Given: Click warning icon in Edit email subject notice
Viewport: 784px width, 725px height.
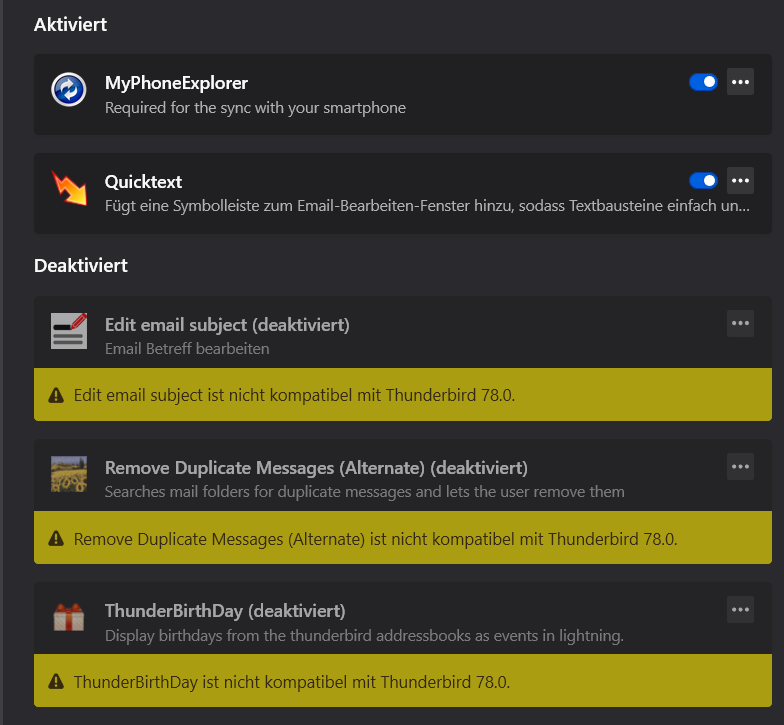Looking at the screenshot, I should [56, 396].
